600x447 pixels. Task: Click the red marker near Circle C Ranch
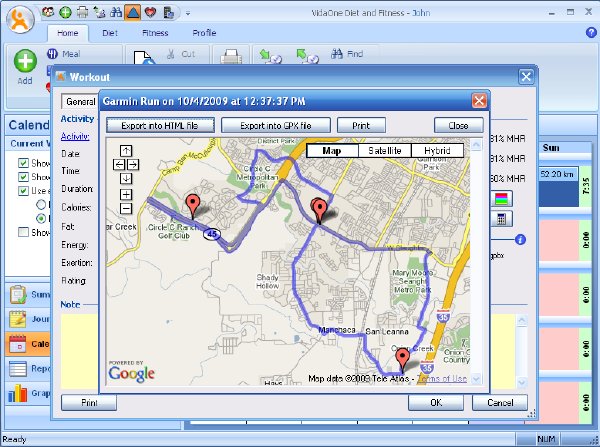[x=192, y=206]
